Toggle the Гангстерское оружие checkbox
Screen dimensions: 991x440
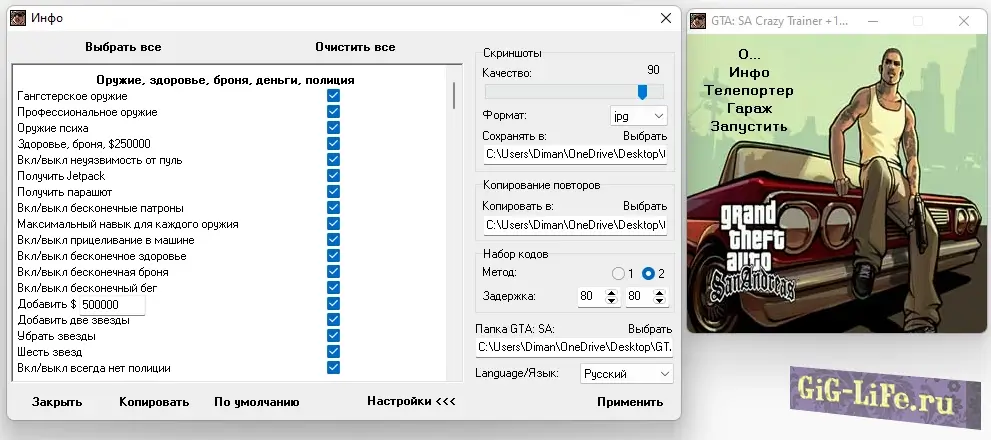pyautogui.click(x=333, y=95)
